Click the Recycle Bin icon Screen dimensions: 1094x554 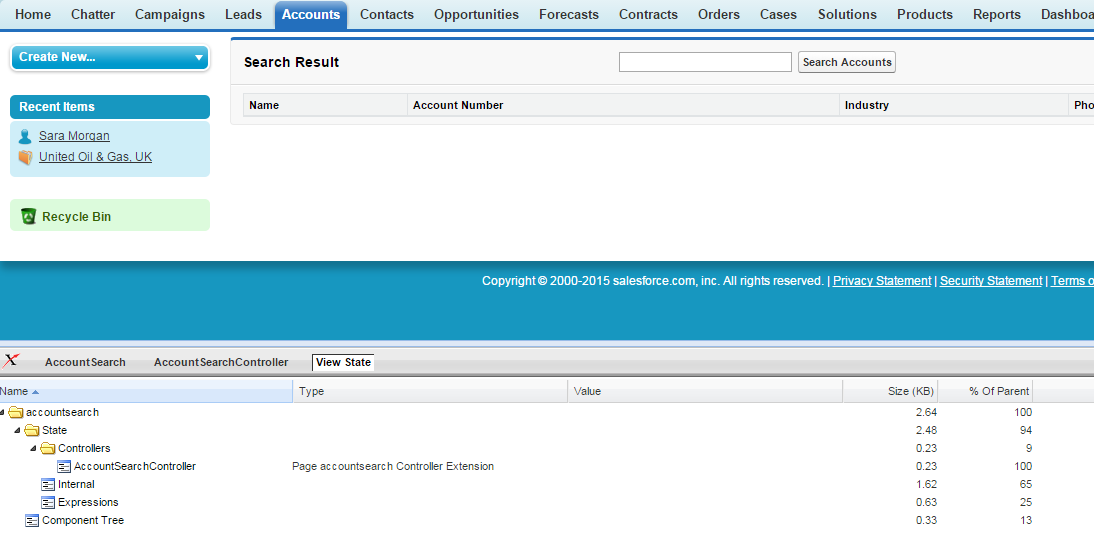click(28, 216)
